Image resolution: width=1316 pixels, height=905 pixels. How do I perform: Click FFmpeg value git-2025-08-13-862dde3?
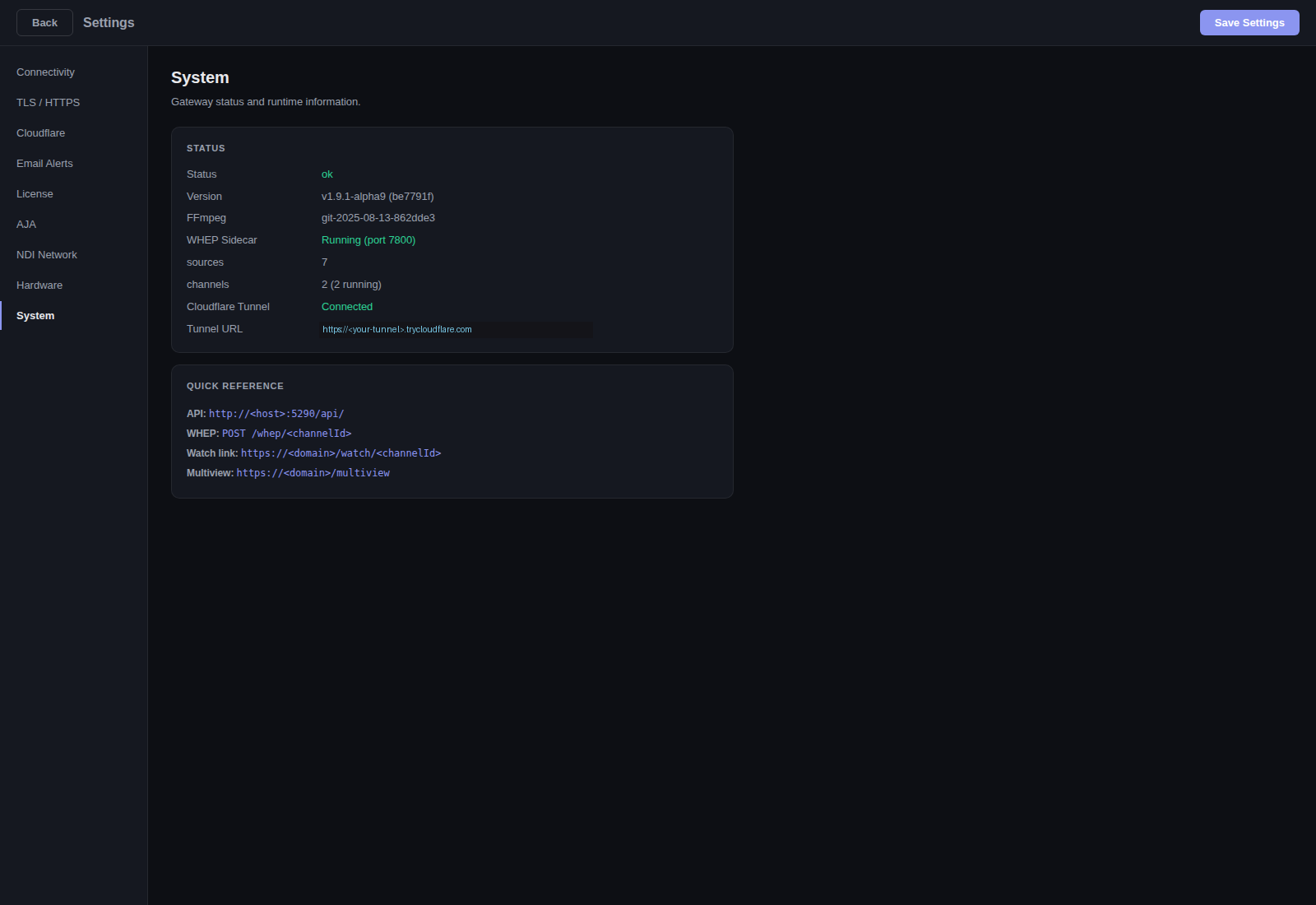click(378, 218)
